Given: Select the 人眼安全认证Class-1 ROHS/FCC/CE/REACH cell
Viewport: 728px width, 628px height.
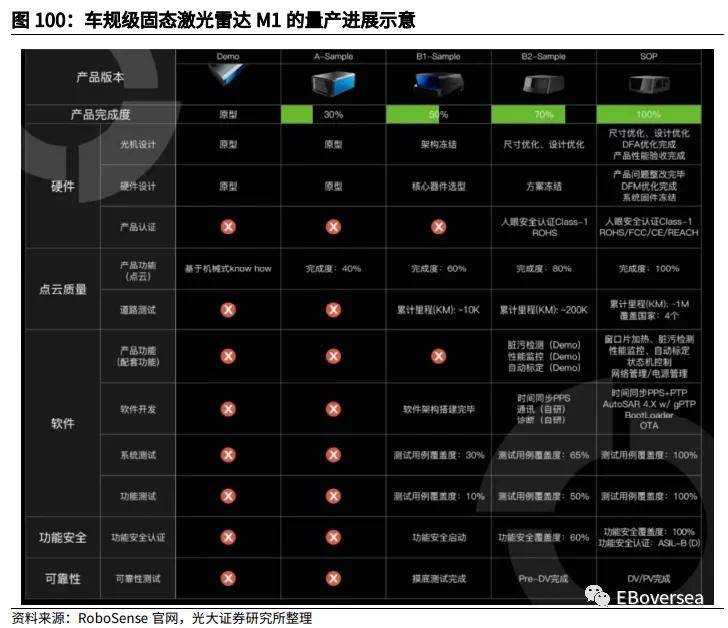Looking at the screenshot, I should tap(649, 227).
